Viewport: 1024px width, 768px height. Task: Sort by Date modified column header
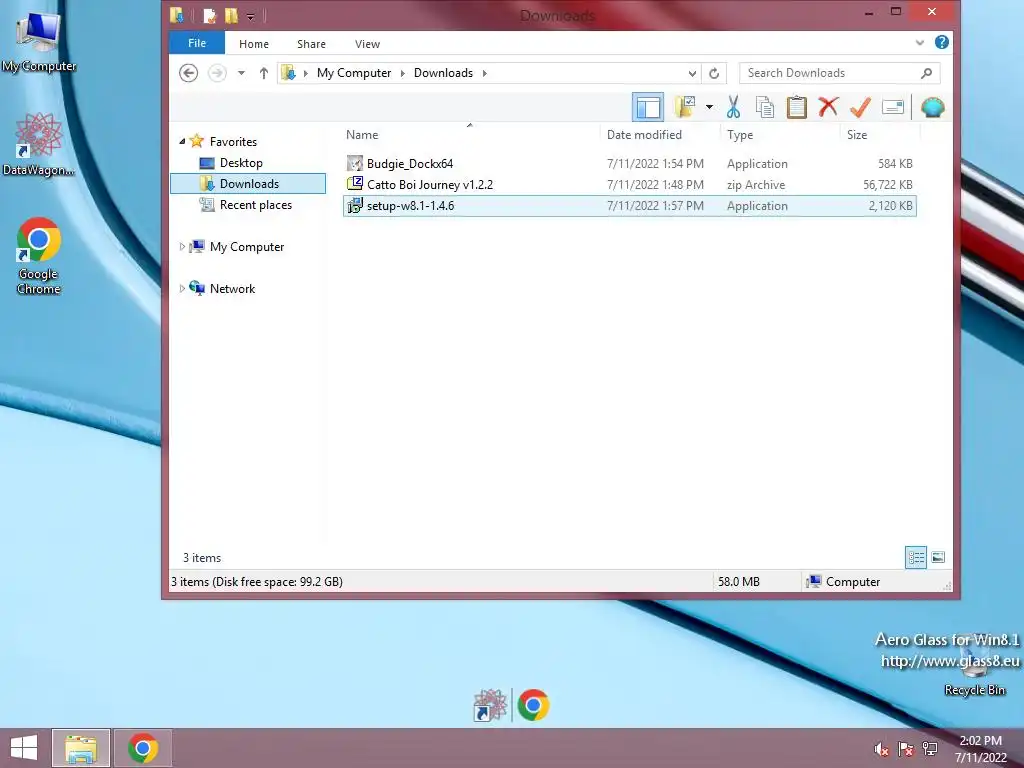pyautogui.click(x=644, y=135)
